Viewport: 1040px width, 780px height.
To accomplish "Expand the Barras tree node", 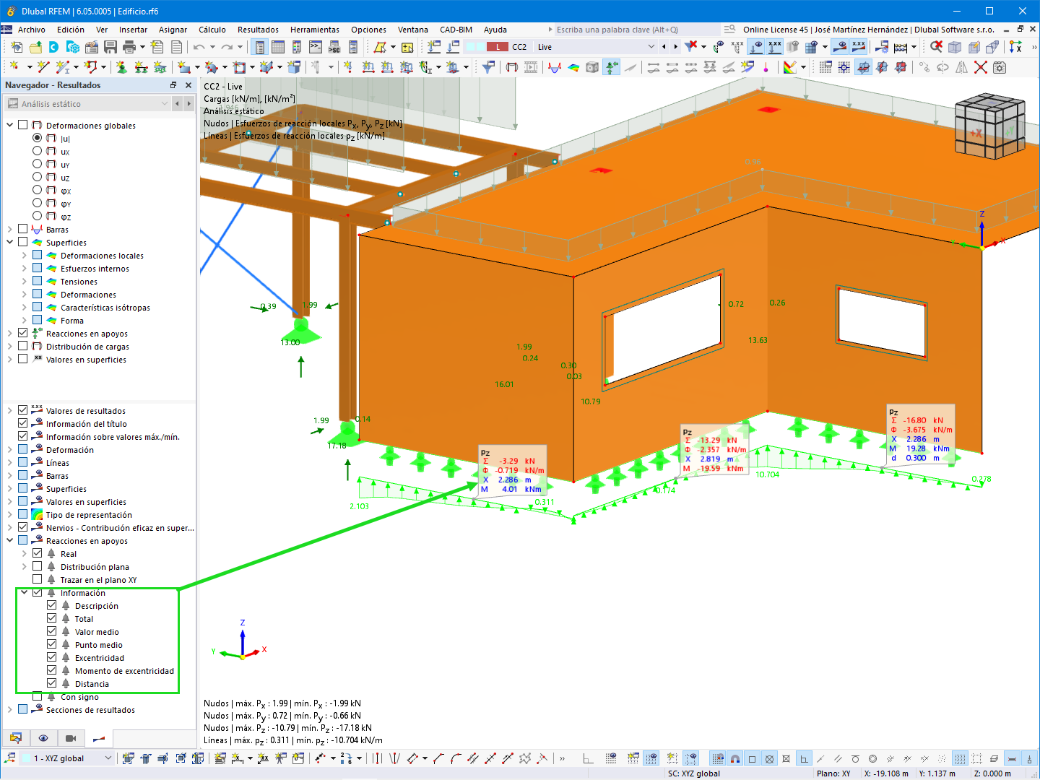I will tap(10, 229).
